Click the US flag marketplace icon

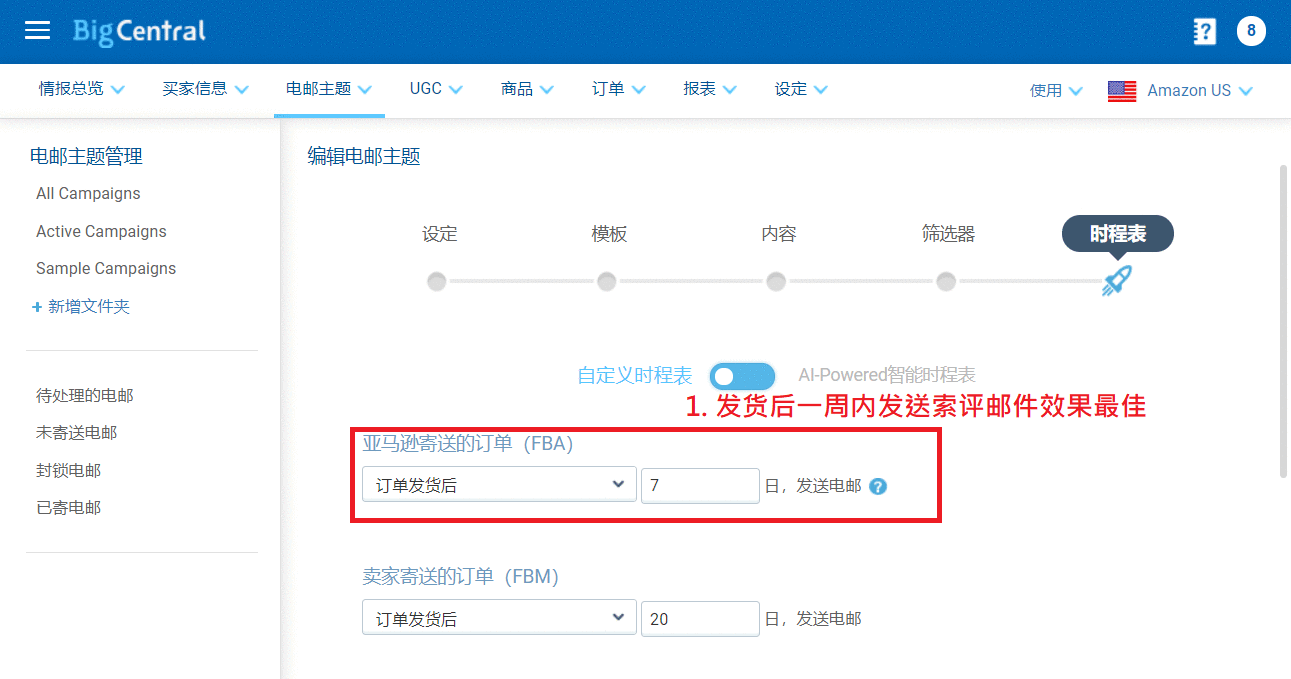pyautogui.click(x=1122, y=91)
